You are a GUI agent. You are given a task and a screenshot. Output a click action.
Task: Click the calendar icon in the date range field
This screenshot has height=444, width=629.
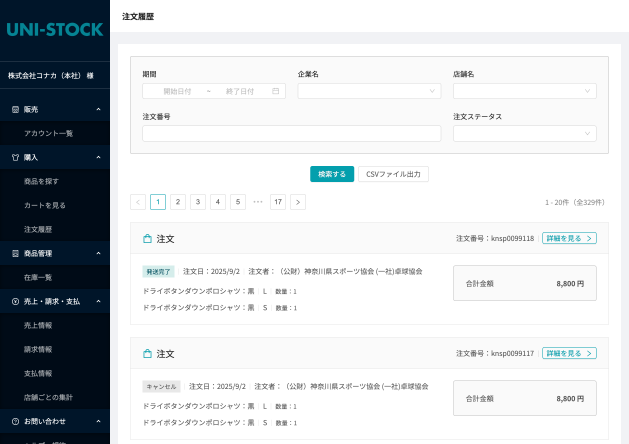tap(275, 91)
